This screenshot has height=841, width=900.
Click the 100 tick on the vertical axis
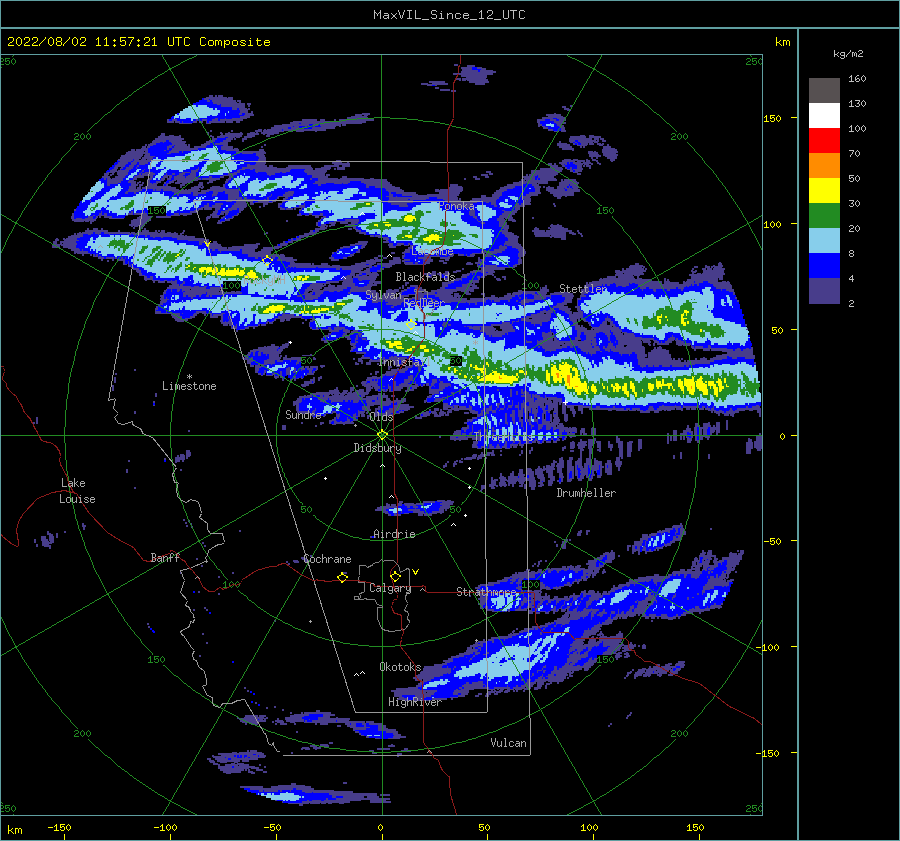[772, 224]
